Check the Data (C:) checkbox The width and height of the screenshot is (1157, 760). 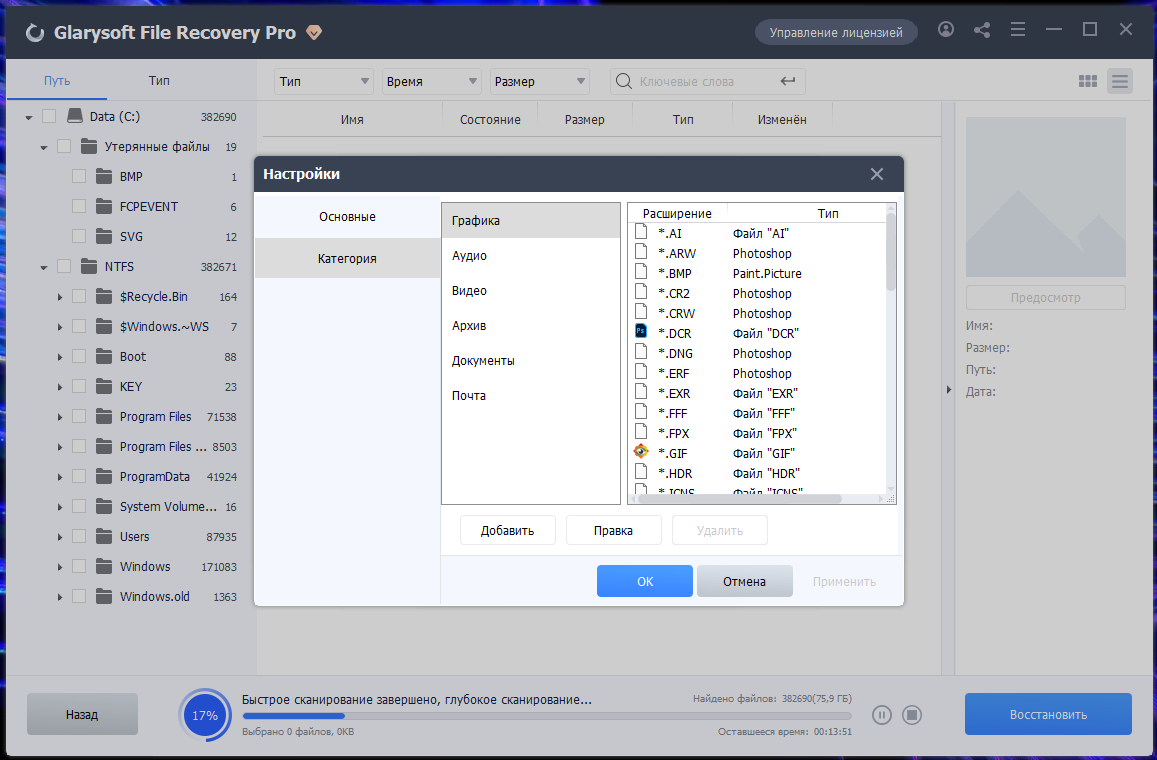point(49,117)
